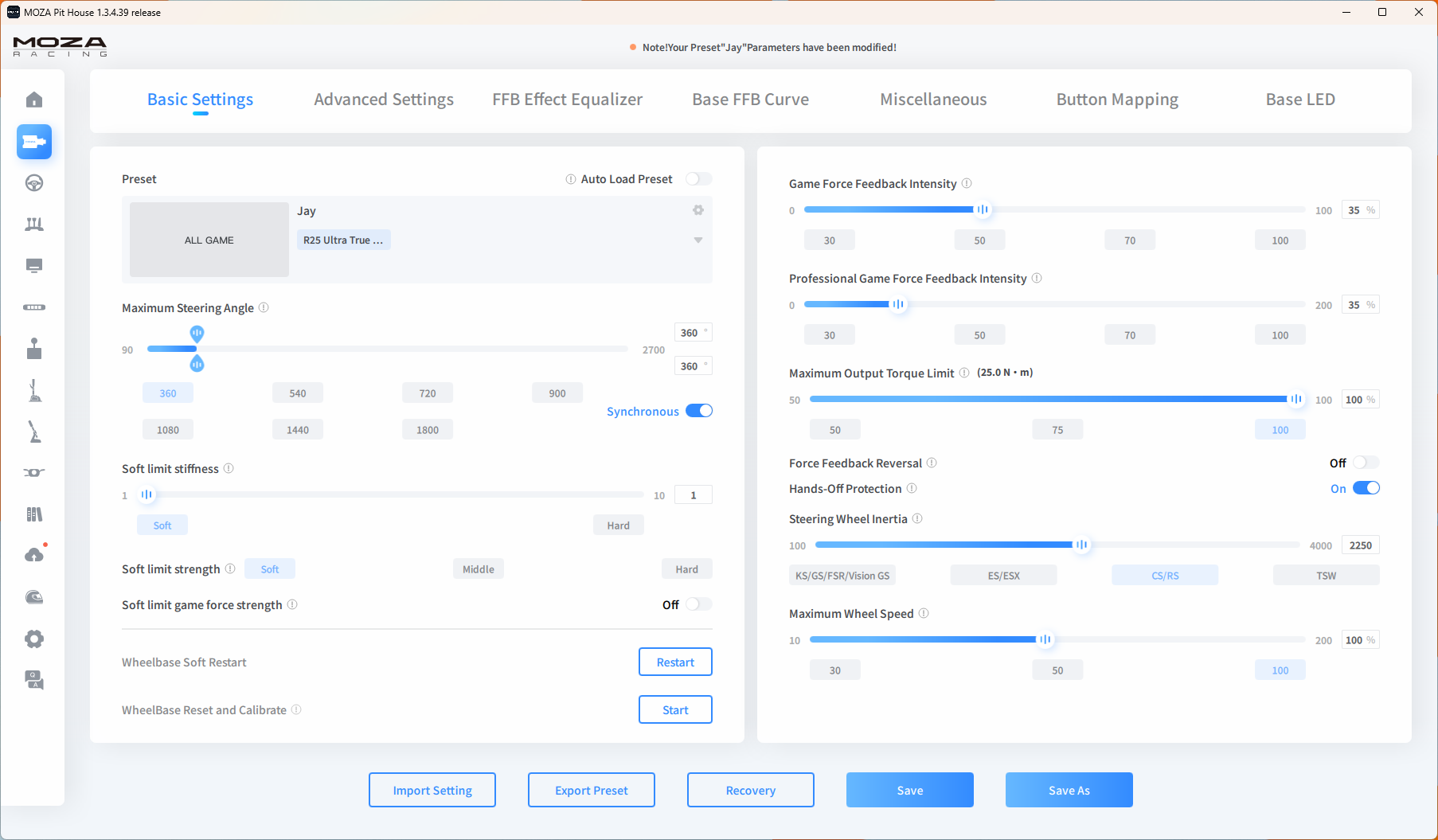Open the gear shifter settings page
This screenshot has width=1438, height=840.
coord(34,349)
